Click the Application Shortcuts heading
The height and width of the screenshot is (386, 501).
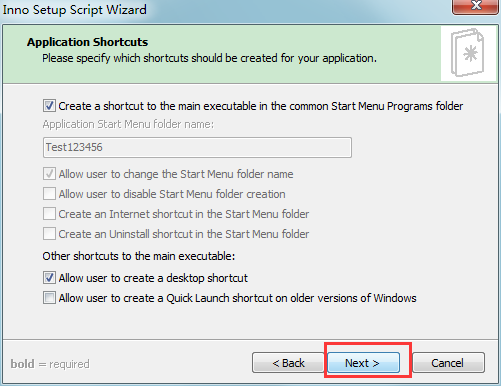coord(87,42)
